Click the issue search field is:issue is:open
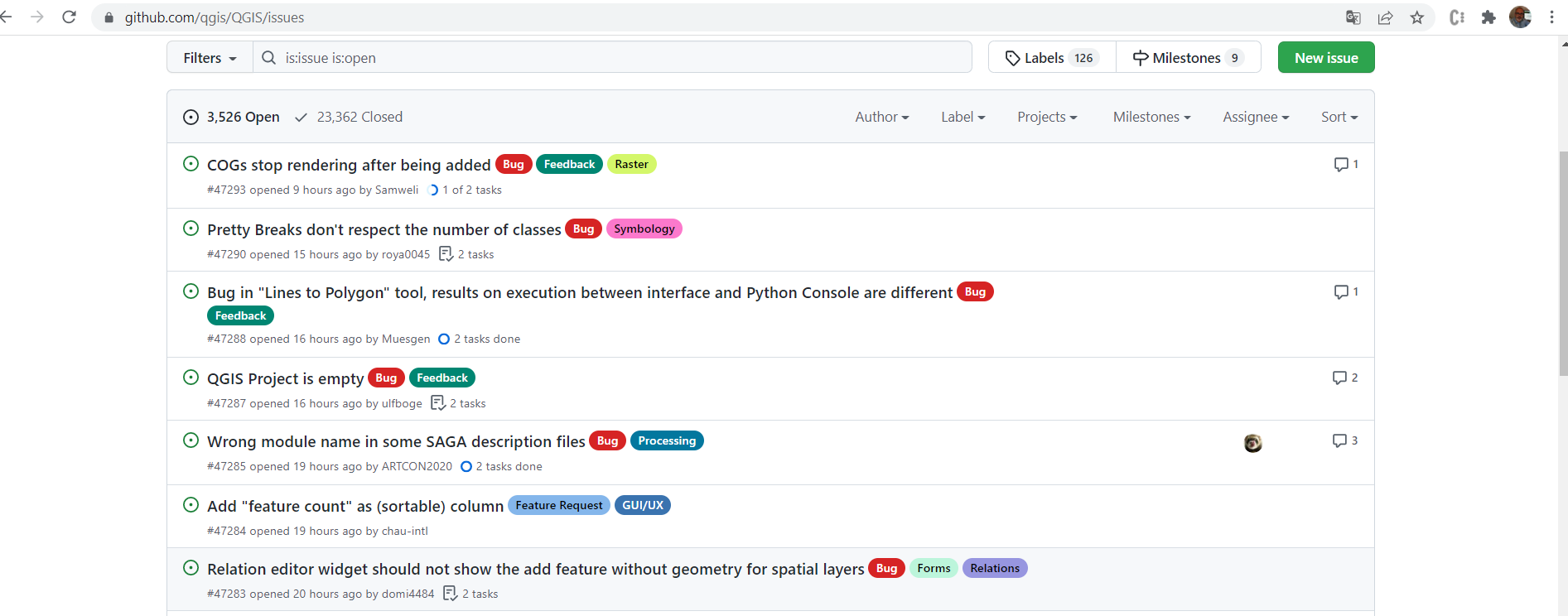This screenshot has width=1568, height=616. 612,57
